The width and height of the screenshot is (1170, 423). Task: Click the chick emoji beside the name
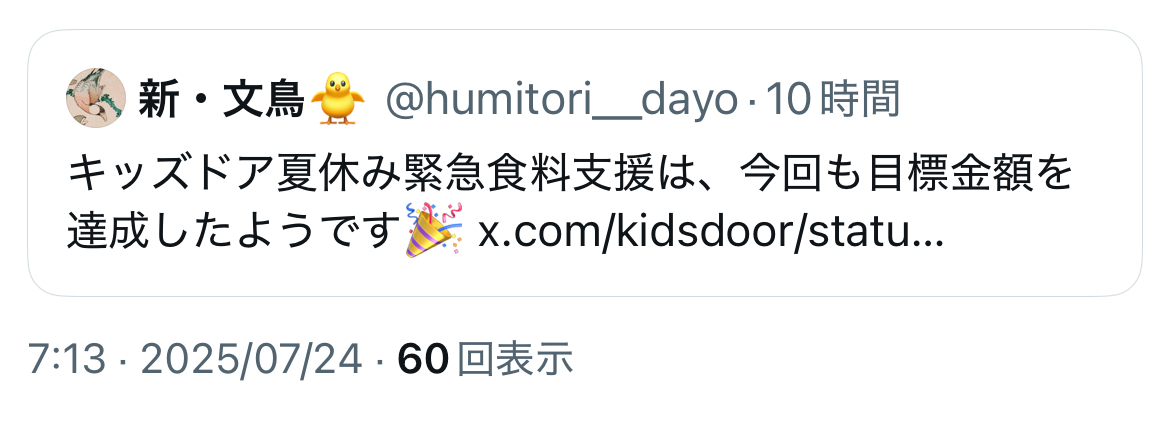[337, 98]
